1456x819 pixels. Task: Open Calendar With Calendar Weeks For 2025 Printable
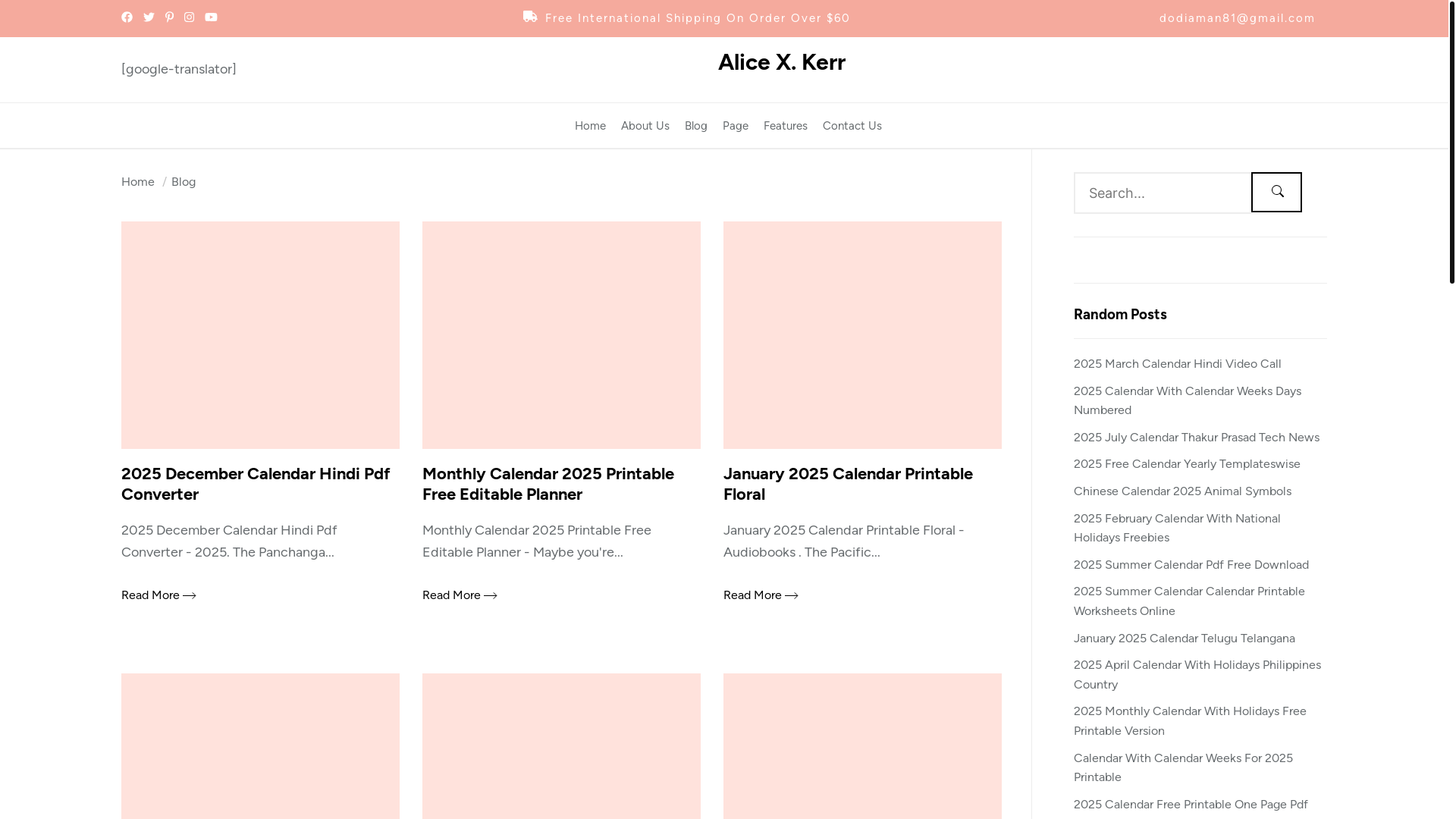click(1183, 767)
